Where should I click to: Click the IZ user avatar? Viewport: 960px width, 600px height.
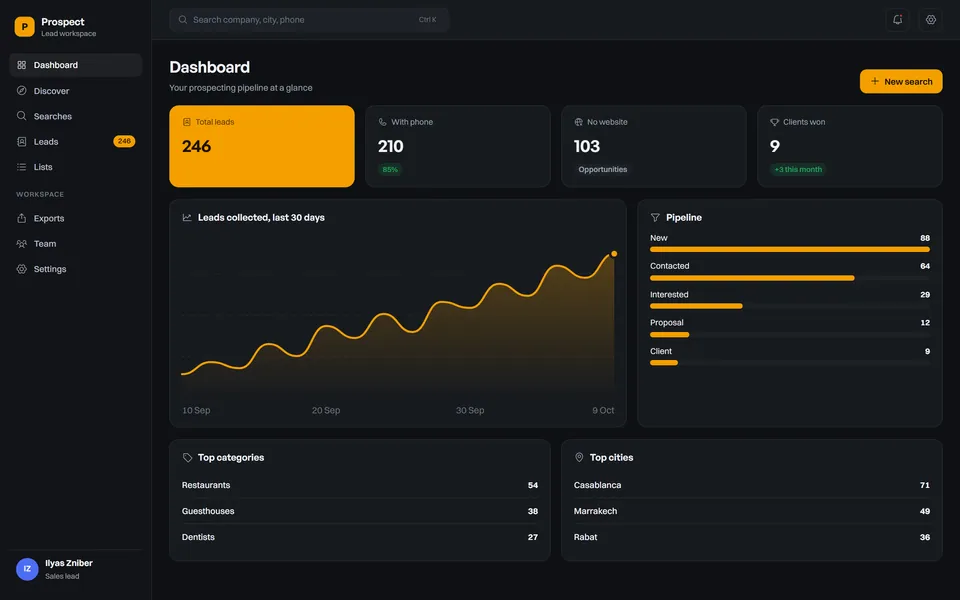(27, 569)
